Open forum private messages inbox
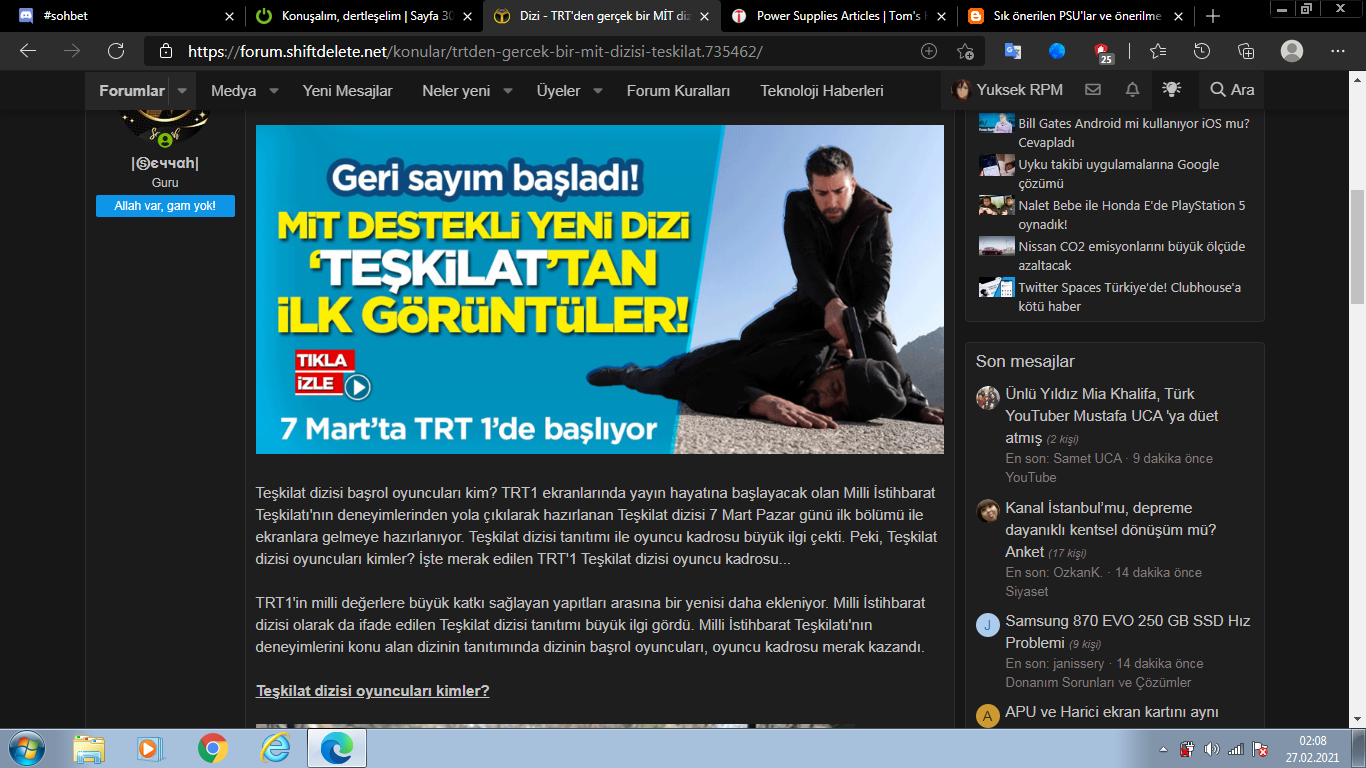The width and height of the screenshot is (1366, 768). pos(1093,90)
